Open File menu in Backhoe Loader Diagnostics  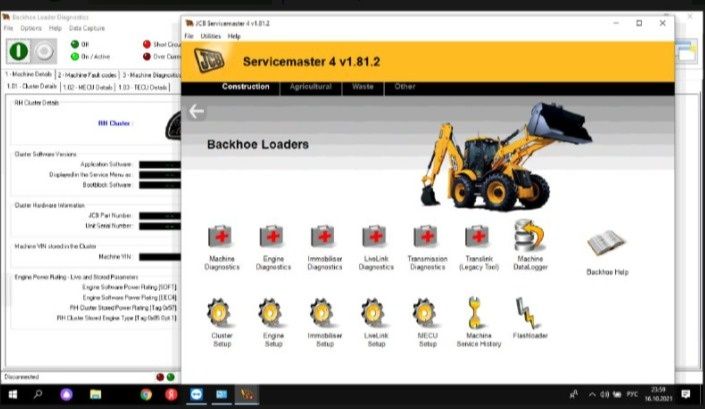point(9,28)
